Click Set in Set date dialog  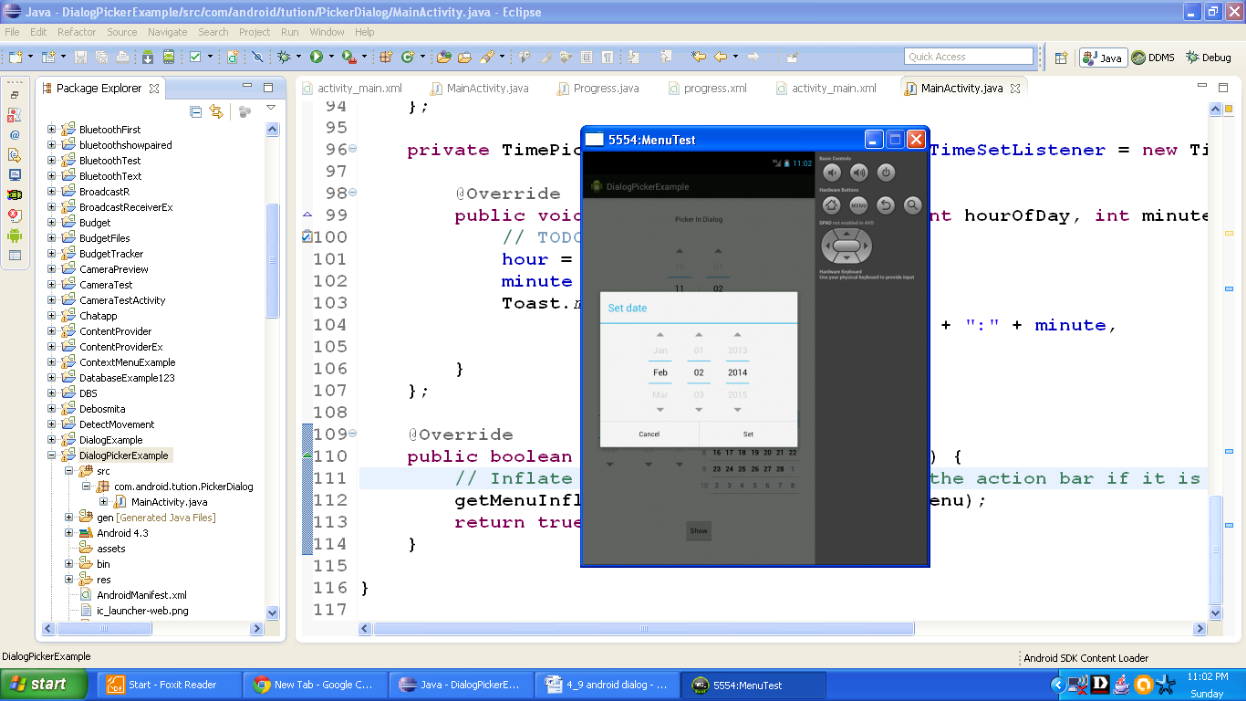pos(748,434)
